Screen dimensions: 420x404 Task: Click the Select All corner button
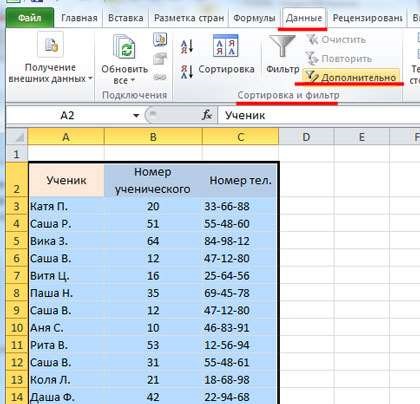point(16,137)
